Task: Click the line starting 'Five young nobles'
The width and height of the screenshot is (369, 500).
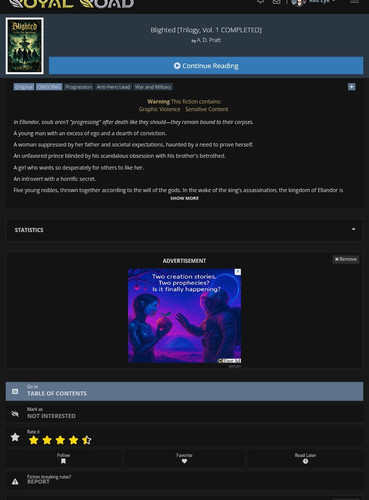Action: [x=178, y=190]
